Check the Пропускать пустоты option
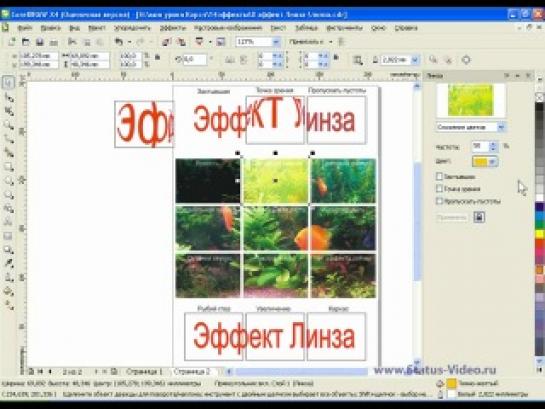 click(439, 201)
